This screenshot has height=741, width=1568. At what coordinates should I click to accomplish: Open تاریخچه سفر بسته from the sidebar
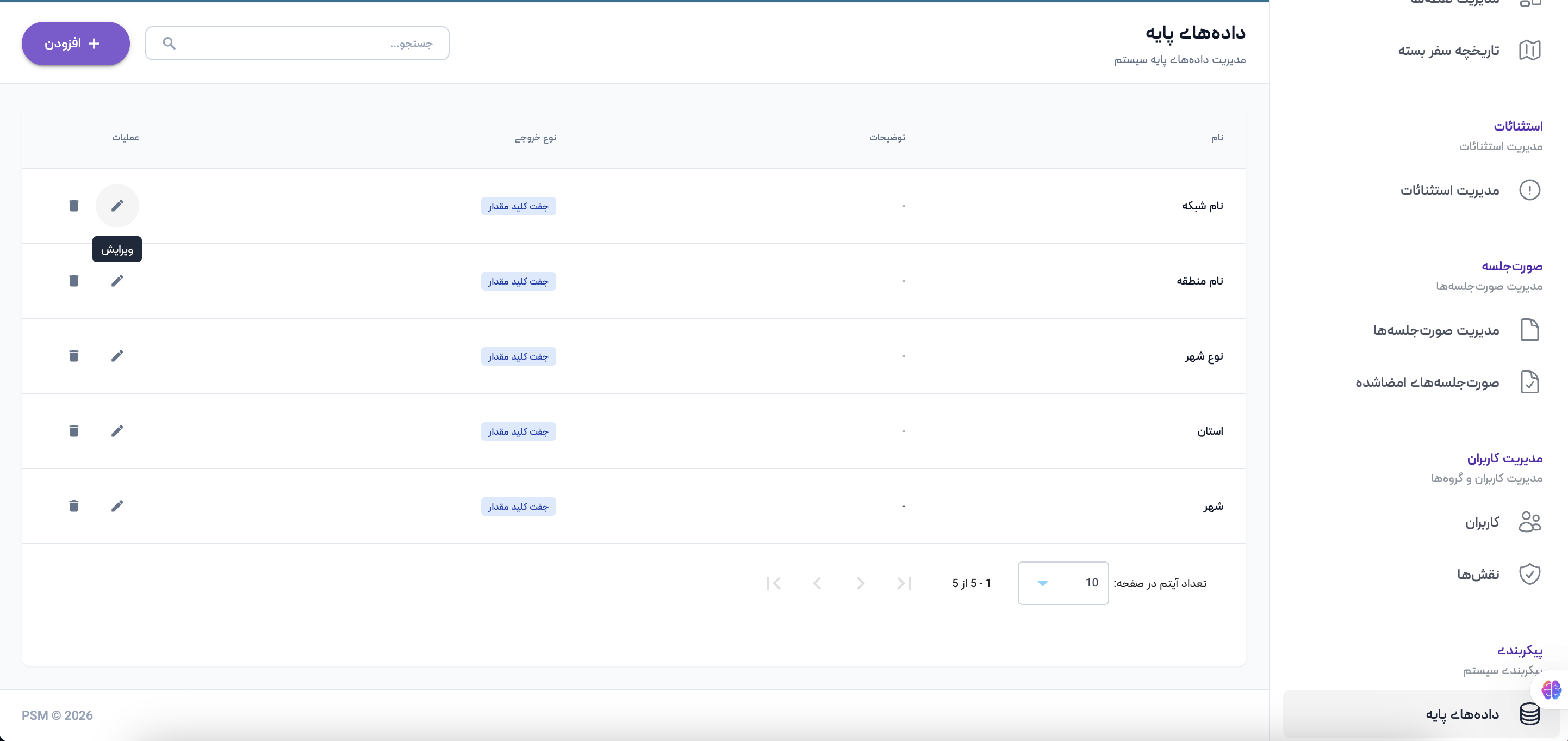(x=1448, y=51)
